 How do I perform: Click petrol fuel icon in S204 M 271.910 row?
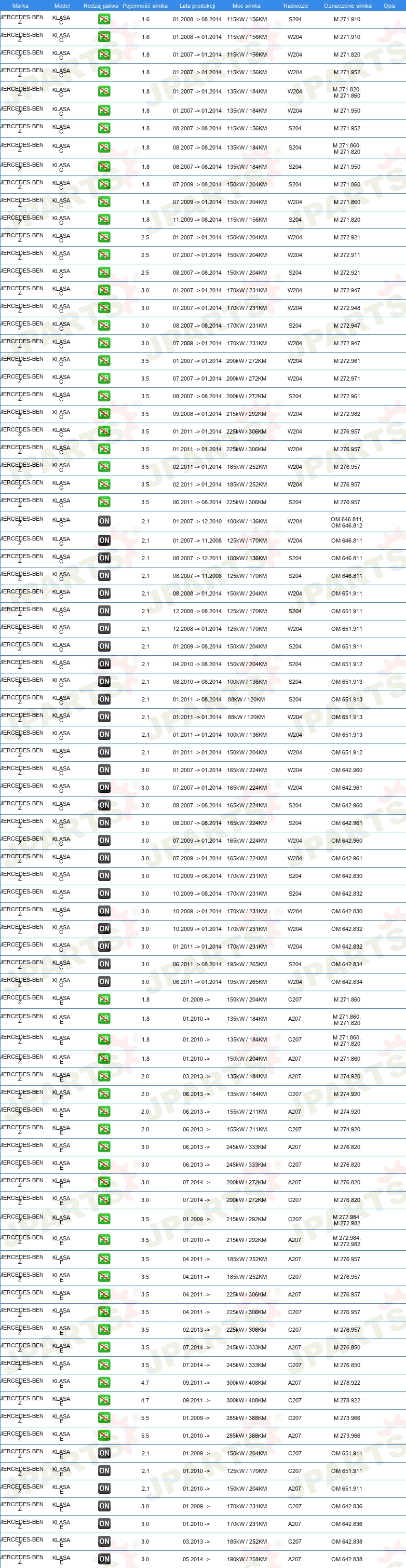click(104, 20)
